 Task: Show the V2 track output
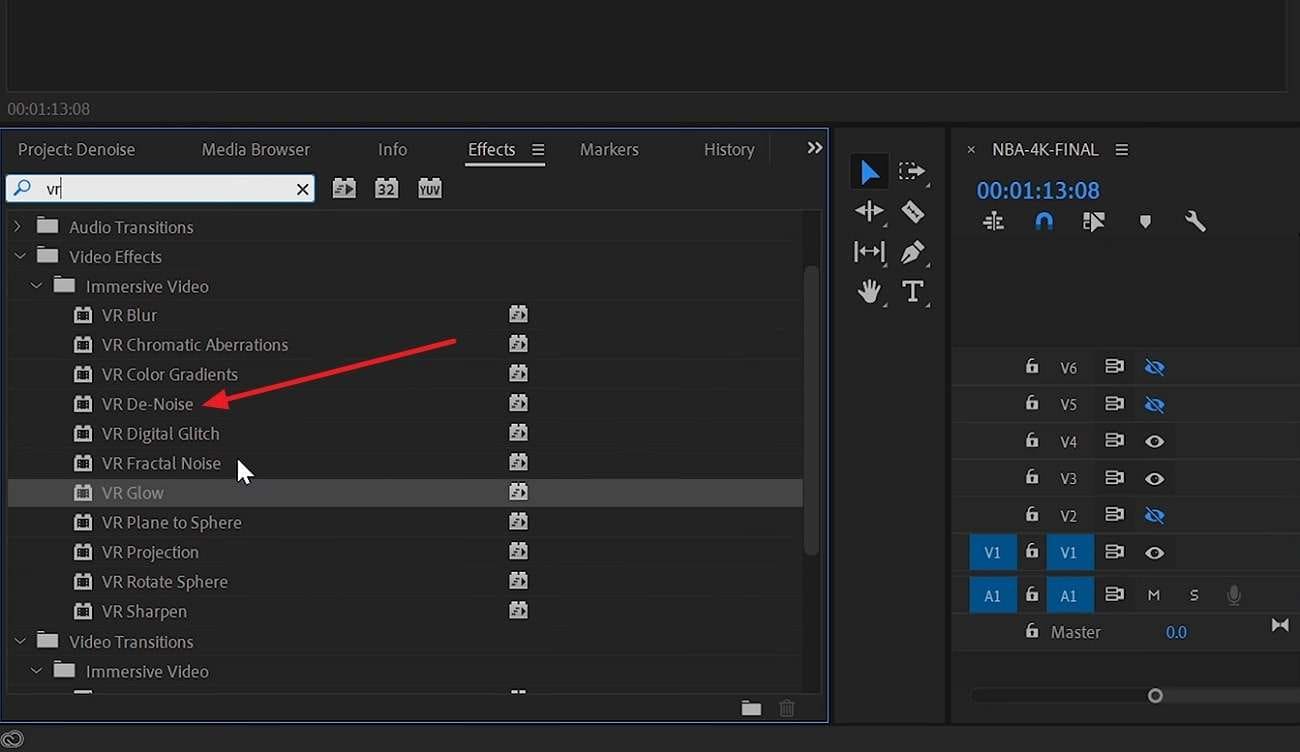click(1155, 515)
